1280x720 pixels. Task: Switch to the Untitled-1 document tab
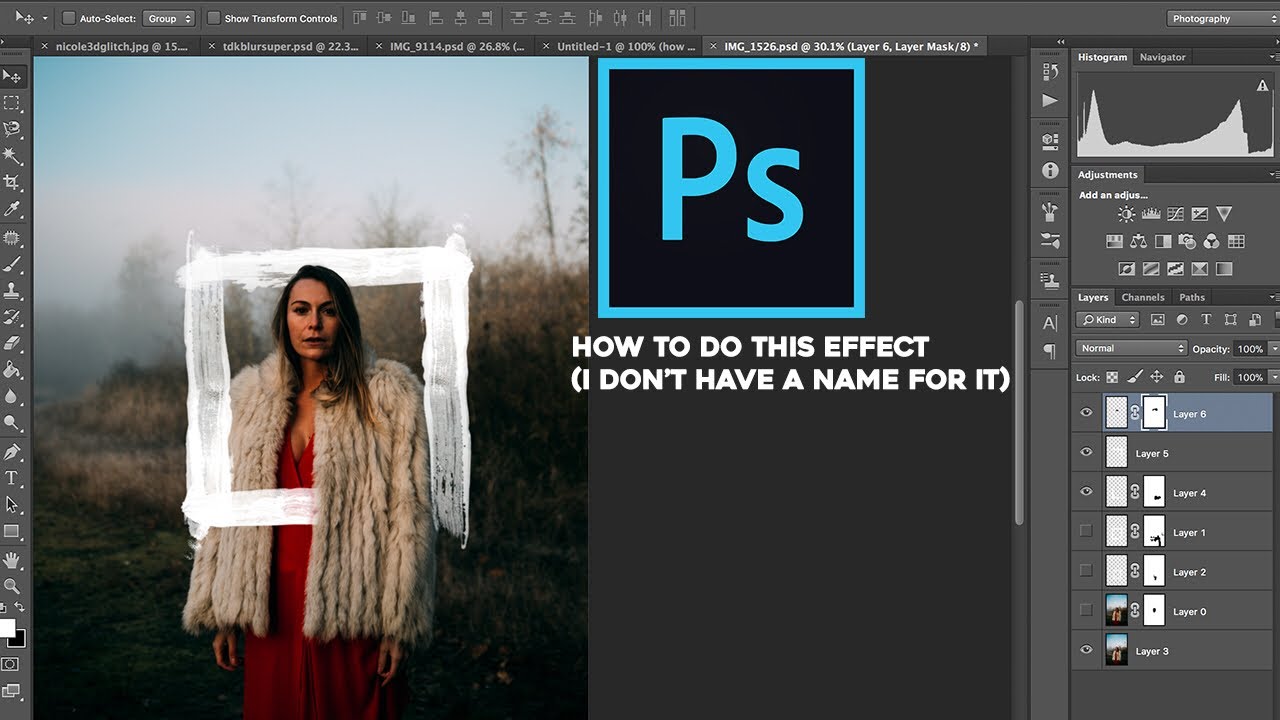tap(621, 46)
